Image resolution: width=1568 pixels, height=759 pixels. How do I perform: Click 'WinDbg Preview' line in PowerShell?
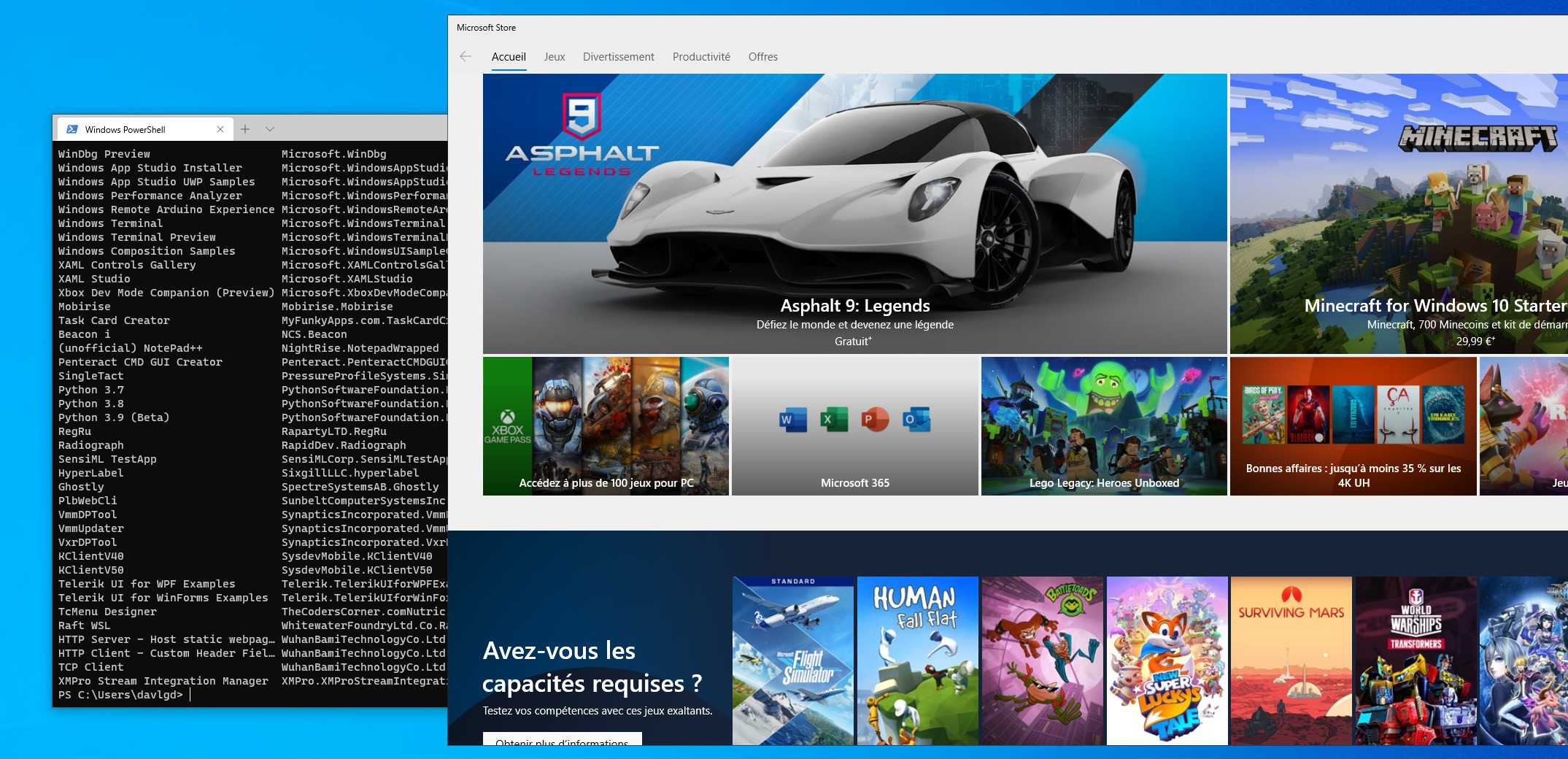tap(104, 154)
